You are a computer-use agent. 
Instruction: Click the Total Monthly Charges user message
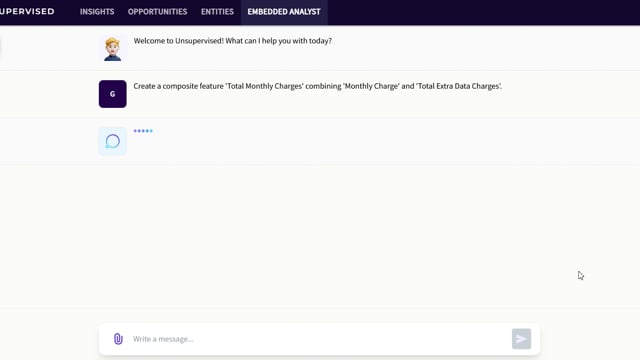point(318,86)
